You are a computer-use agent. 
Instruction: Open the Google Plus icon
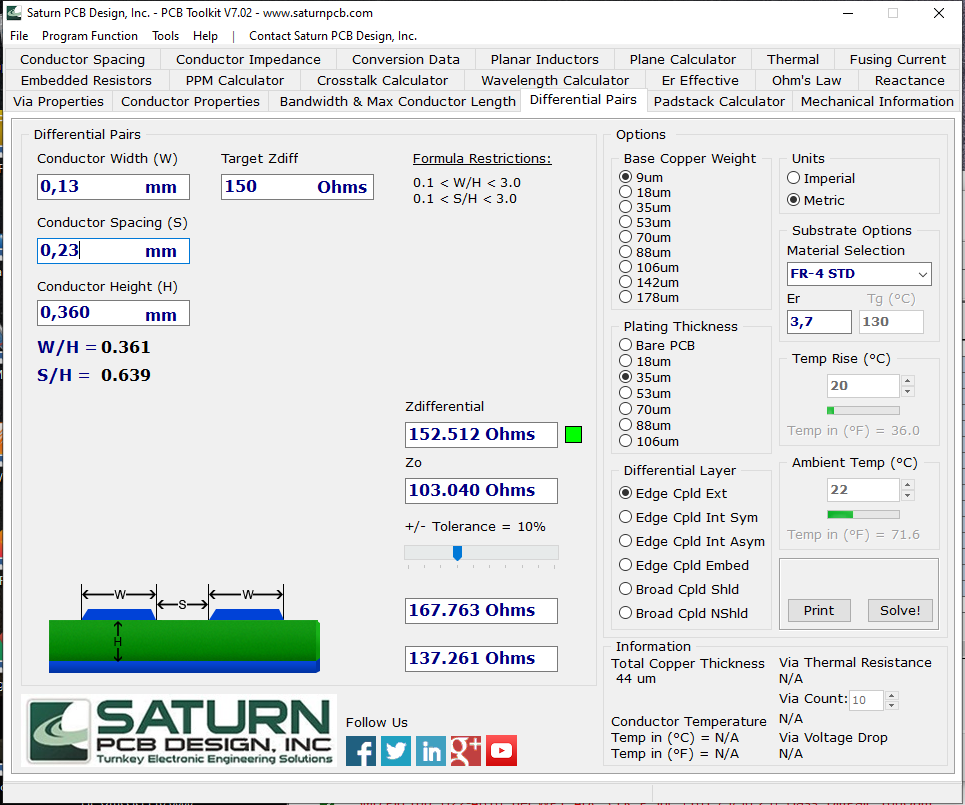466,751
